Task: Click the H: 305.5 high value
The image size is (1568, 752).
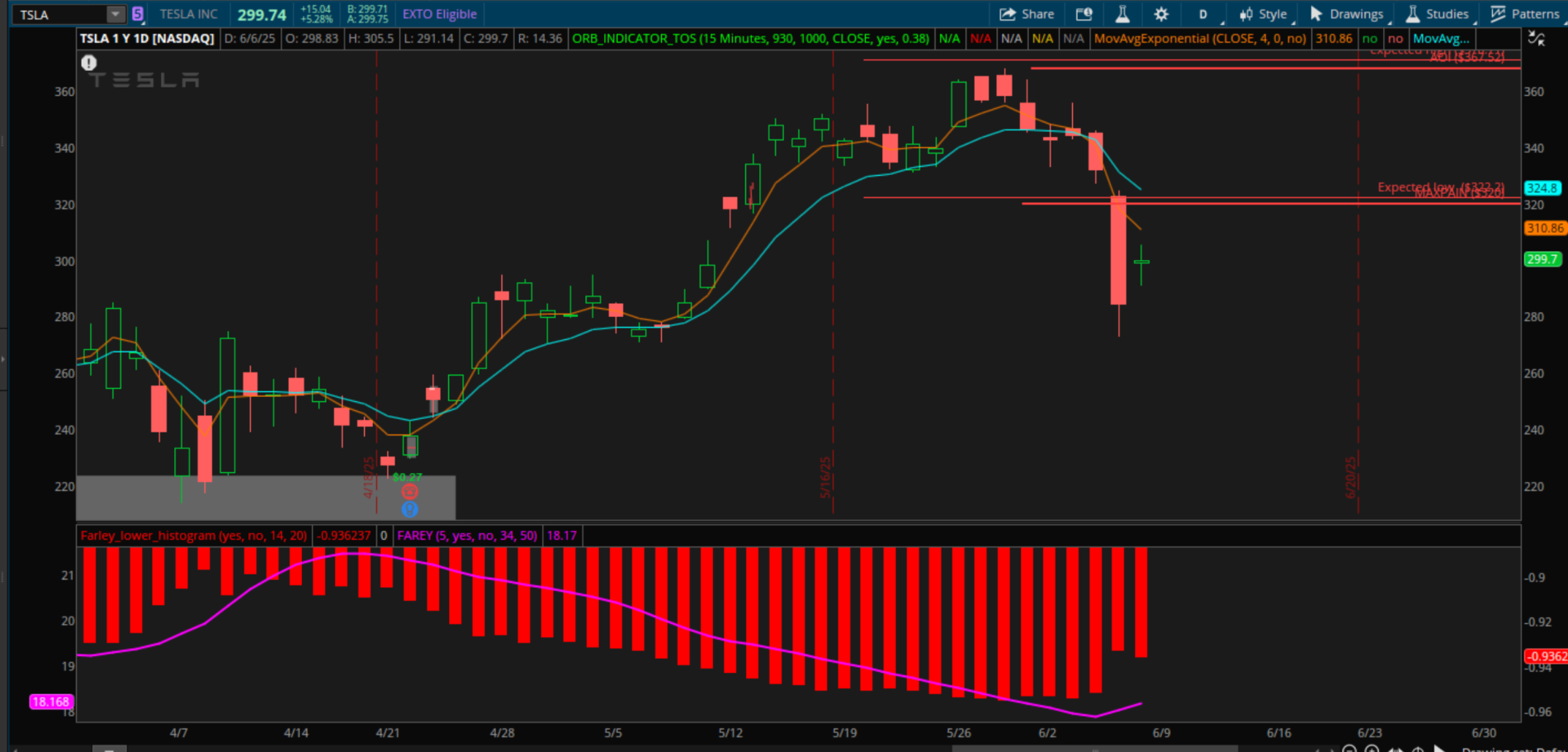Action: 371,39
